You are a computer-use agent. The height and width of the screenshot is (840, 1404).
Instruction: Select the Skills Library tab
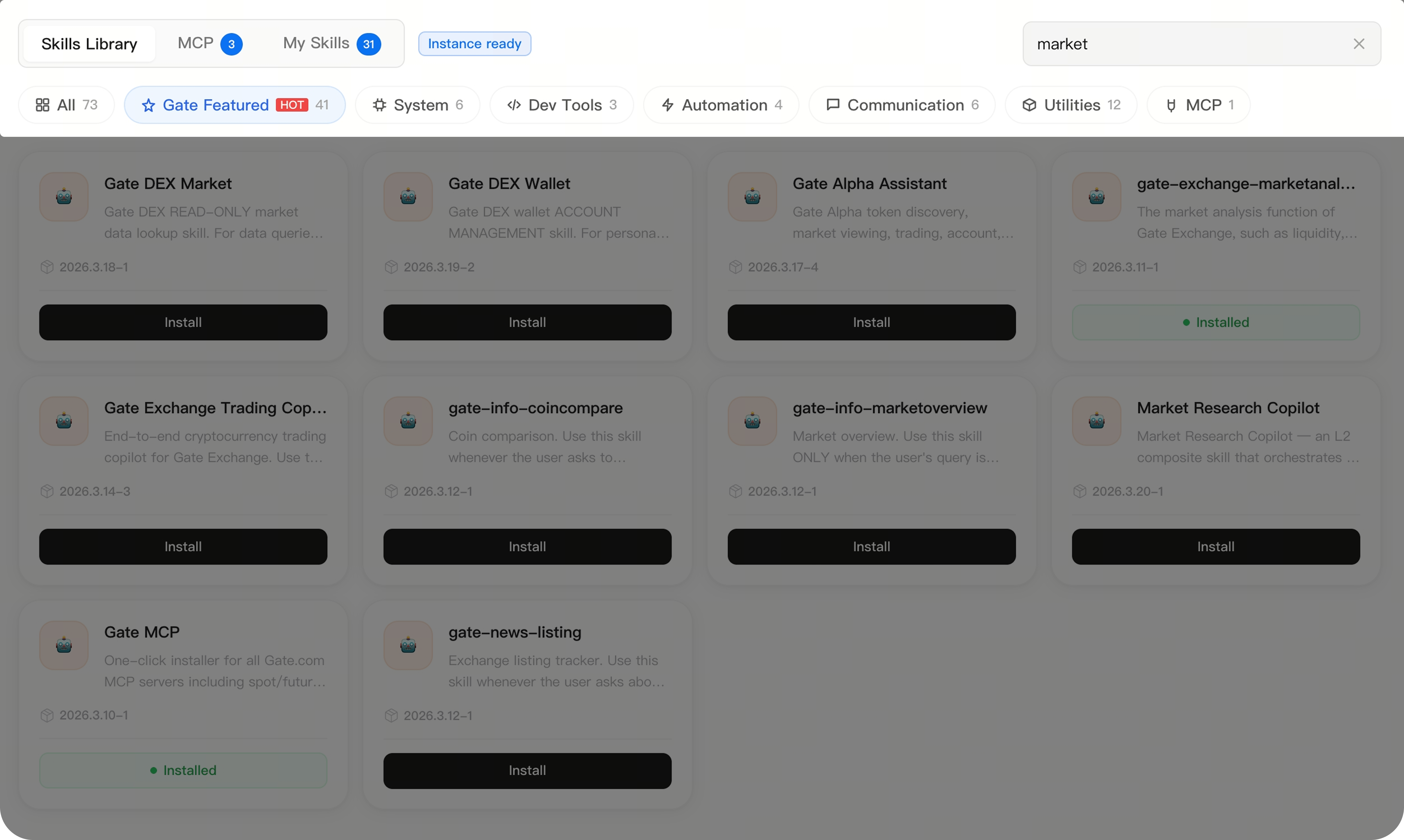click(x=89, y=43)
